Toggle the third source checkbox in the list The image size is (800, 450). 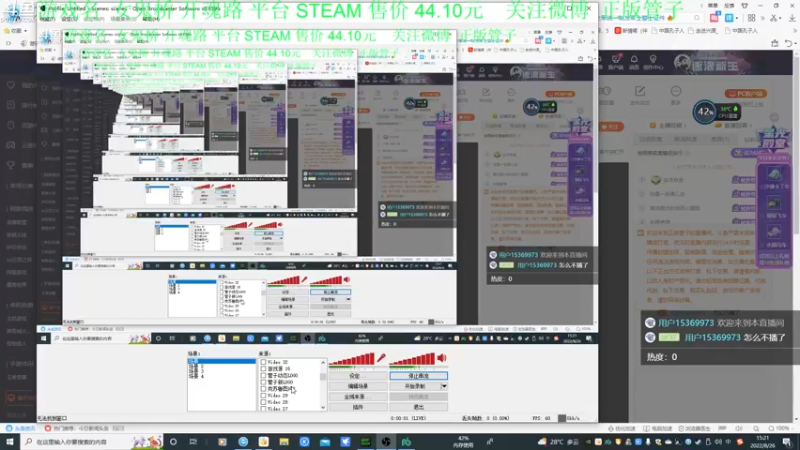(x=263, y=376)
